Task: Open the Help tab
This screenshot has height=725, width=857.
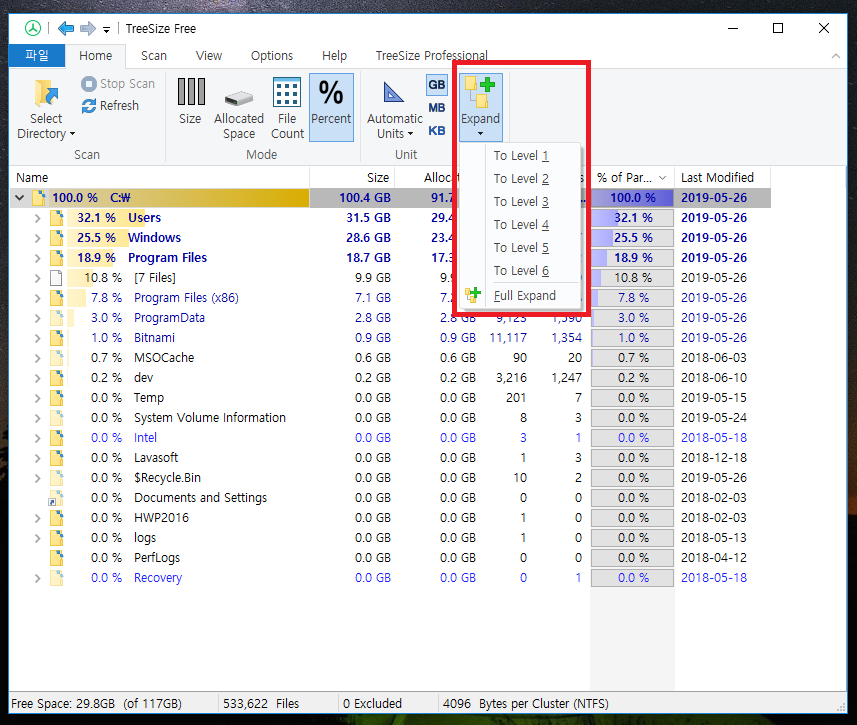Action: point(334,56)
